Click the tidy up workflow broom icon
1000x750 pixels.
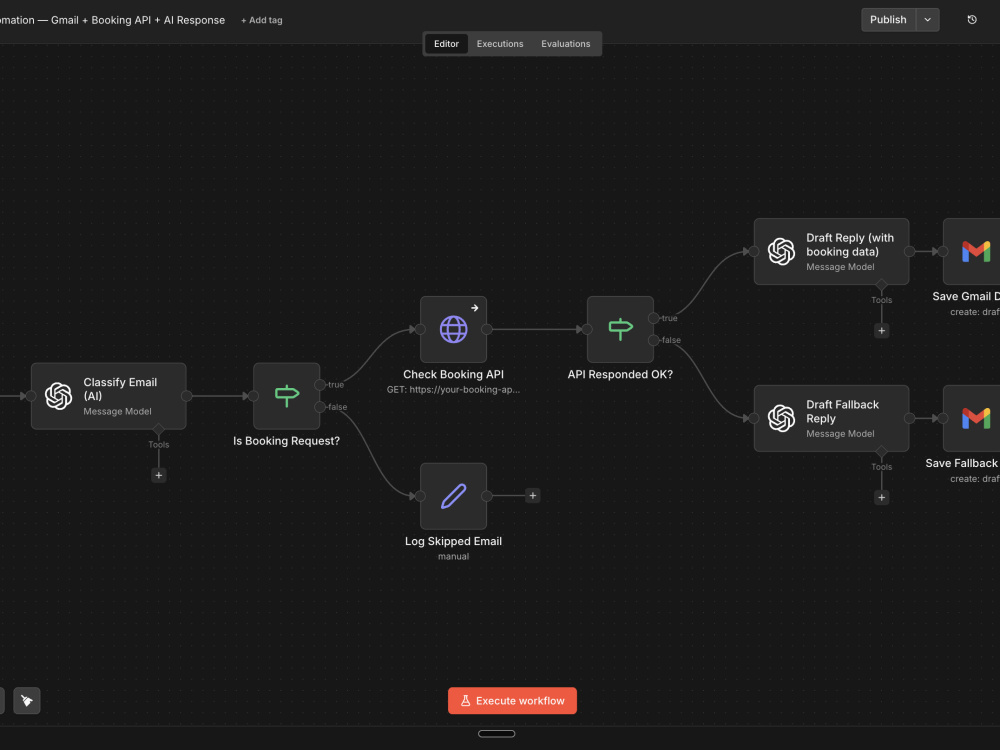pos(27,700)
